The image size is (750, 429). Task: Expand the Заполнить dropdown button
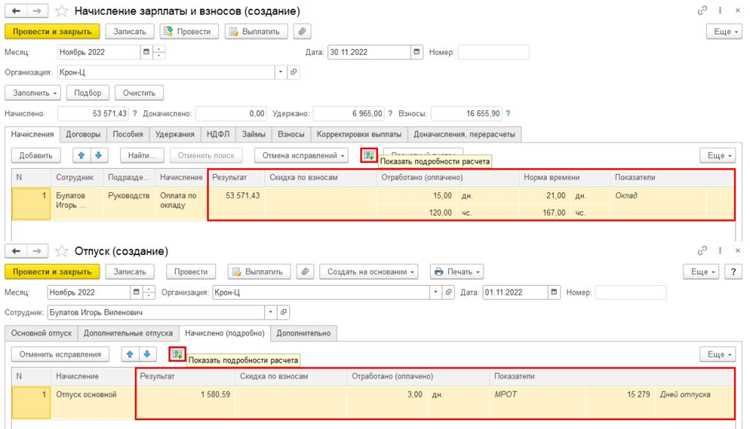pyautogui.click(x=33, y=93)
